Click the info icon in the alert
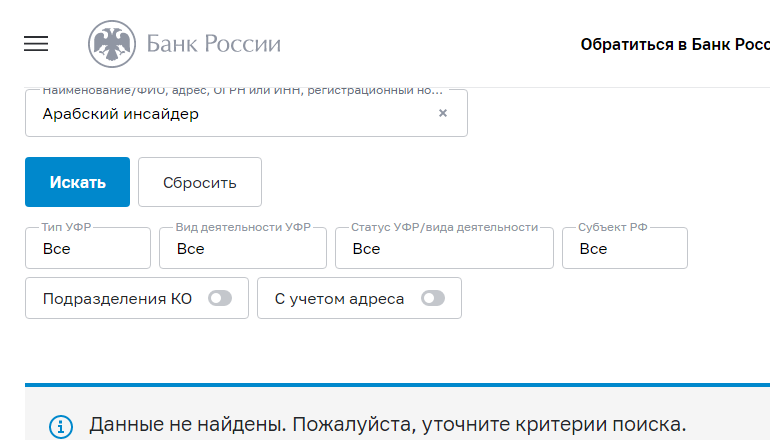This screenshot has height=440, width=770. pos(61,426)
